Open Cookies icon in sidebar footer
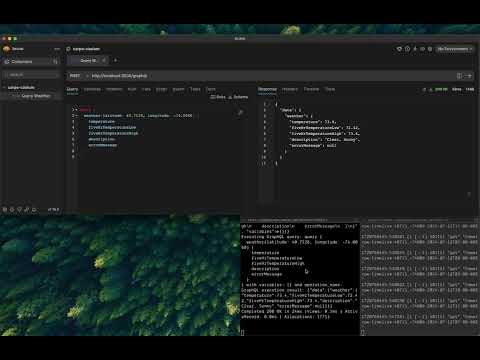This screenshot has height=360, width=480. click(x=12, y=210)
